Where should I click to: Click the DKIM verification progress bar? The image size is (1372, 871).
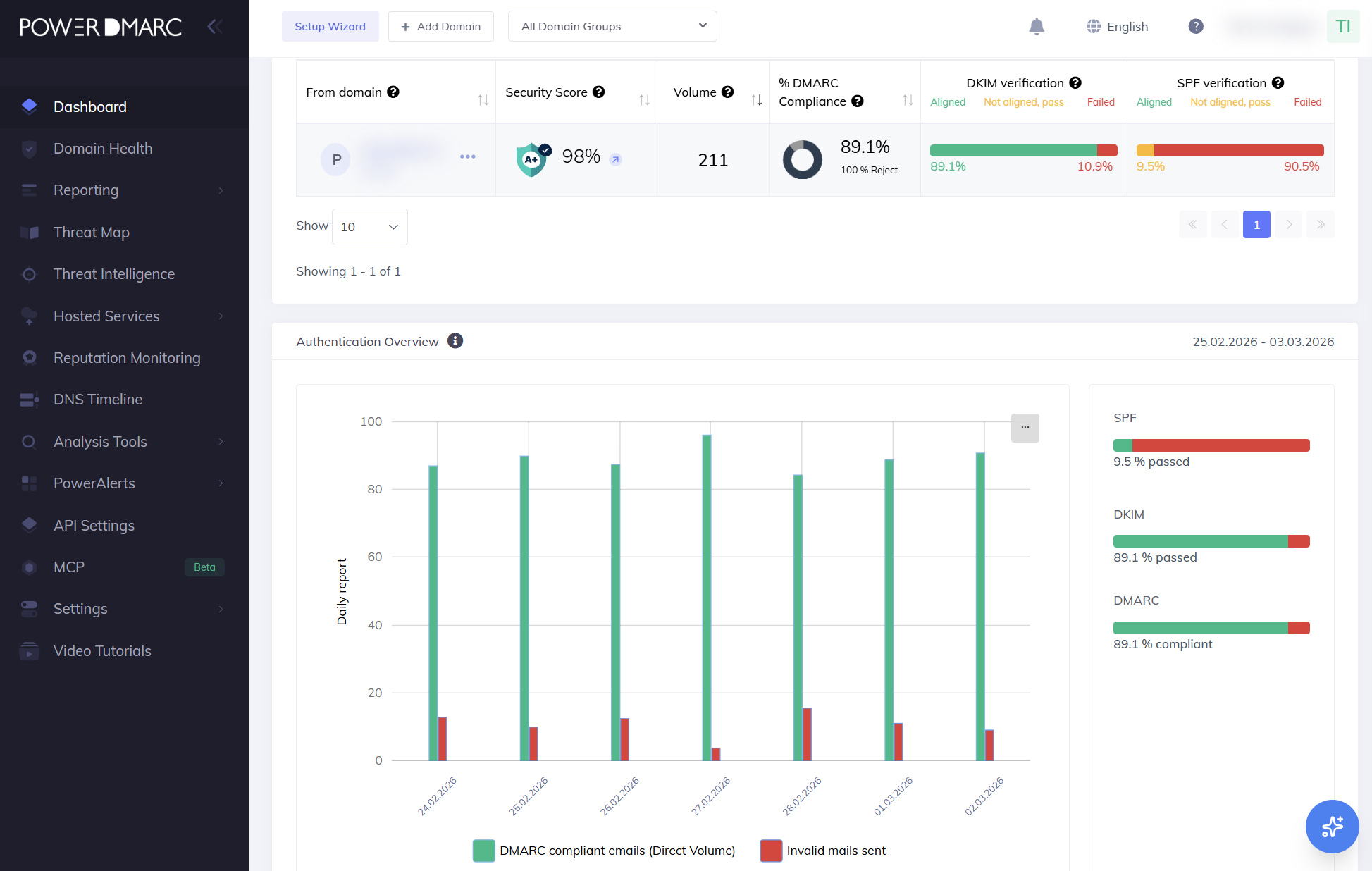coord(1023,150)
